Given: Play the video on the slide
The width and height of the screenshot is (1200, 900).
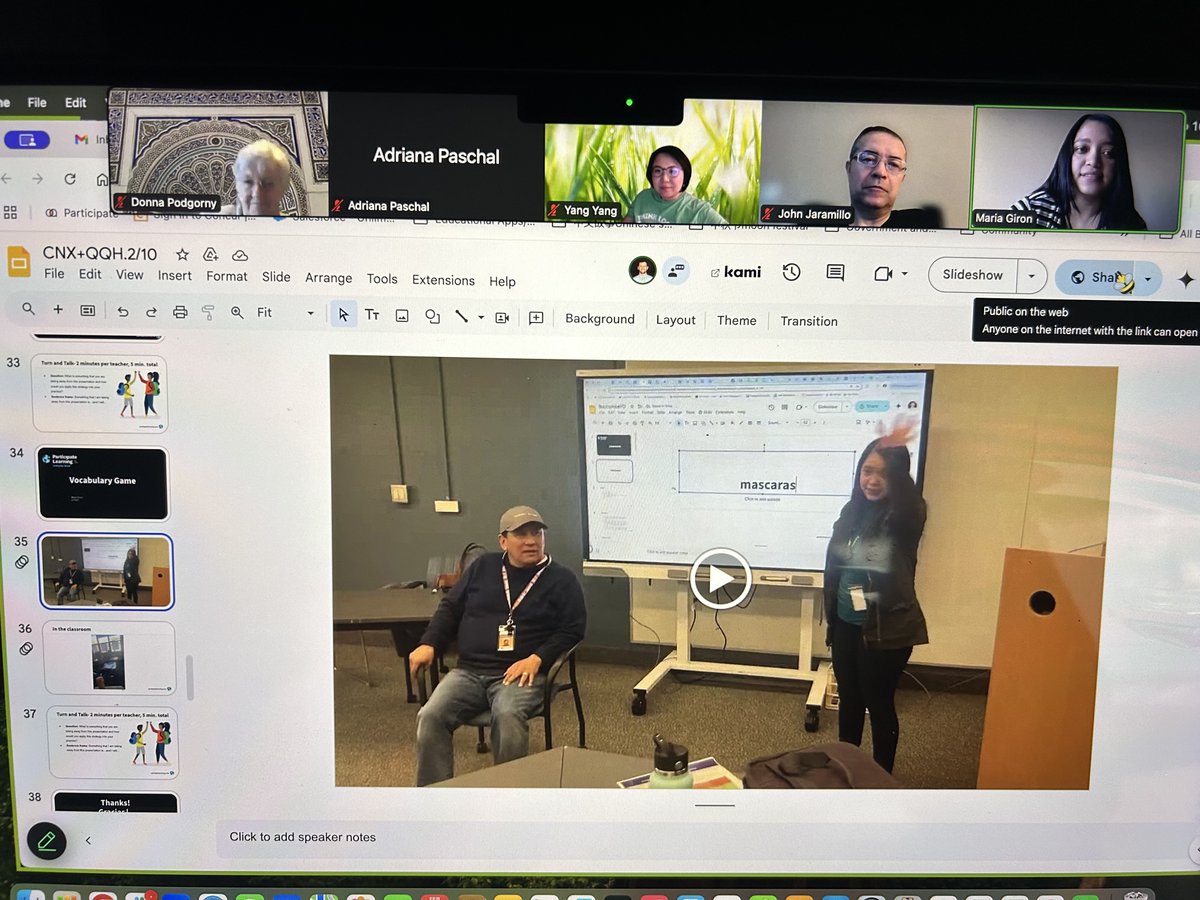Looking at the screenshot, I should click(720, 578).
